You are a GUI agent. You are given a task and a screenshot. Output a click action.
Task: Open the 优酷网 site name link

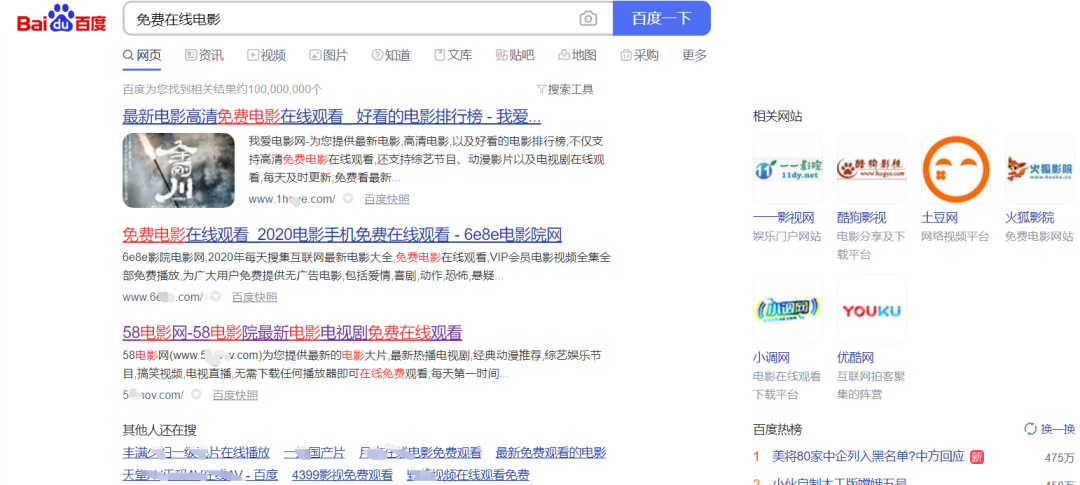855,358
